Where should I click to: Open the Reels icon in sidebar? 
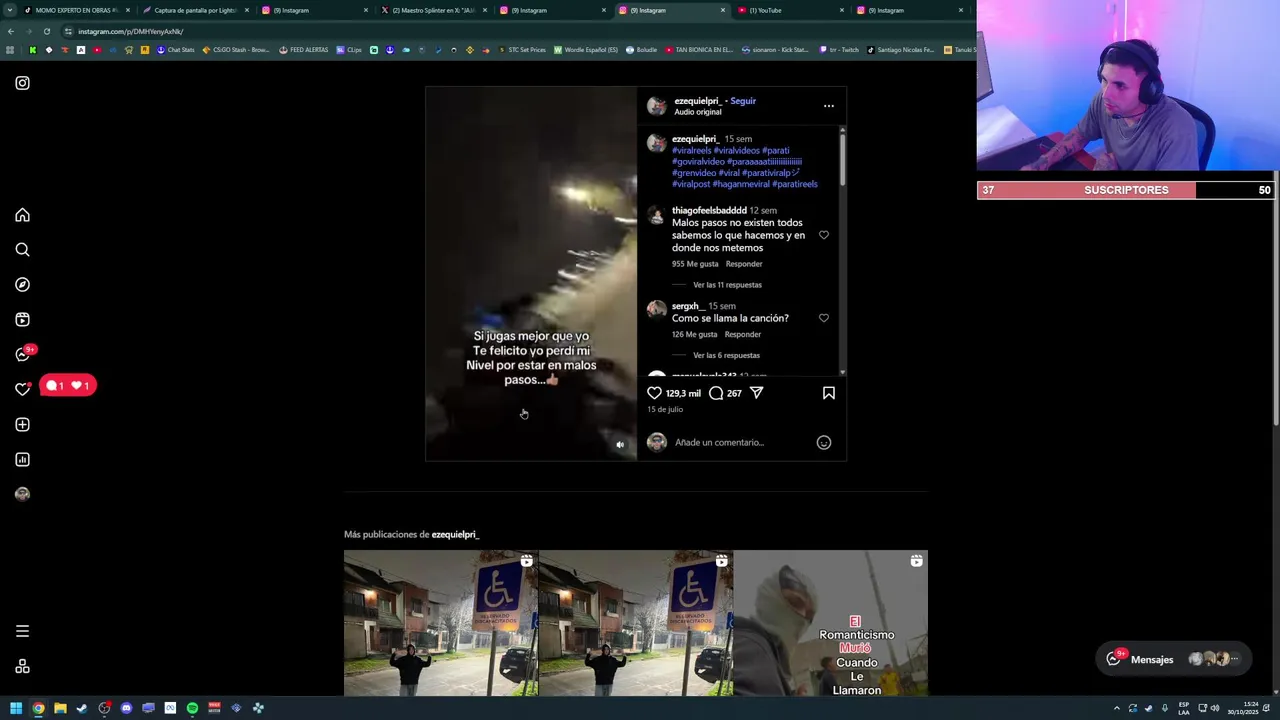[x=22, y=320]
